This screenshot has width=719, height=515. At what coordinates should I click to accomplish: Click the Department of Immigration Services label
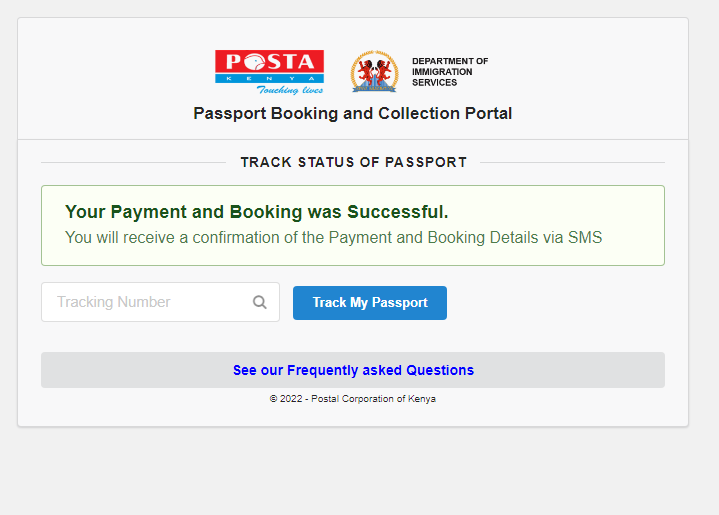click(450, 72)
